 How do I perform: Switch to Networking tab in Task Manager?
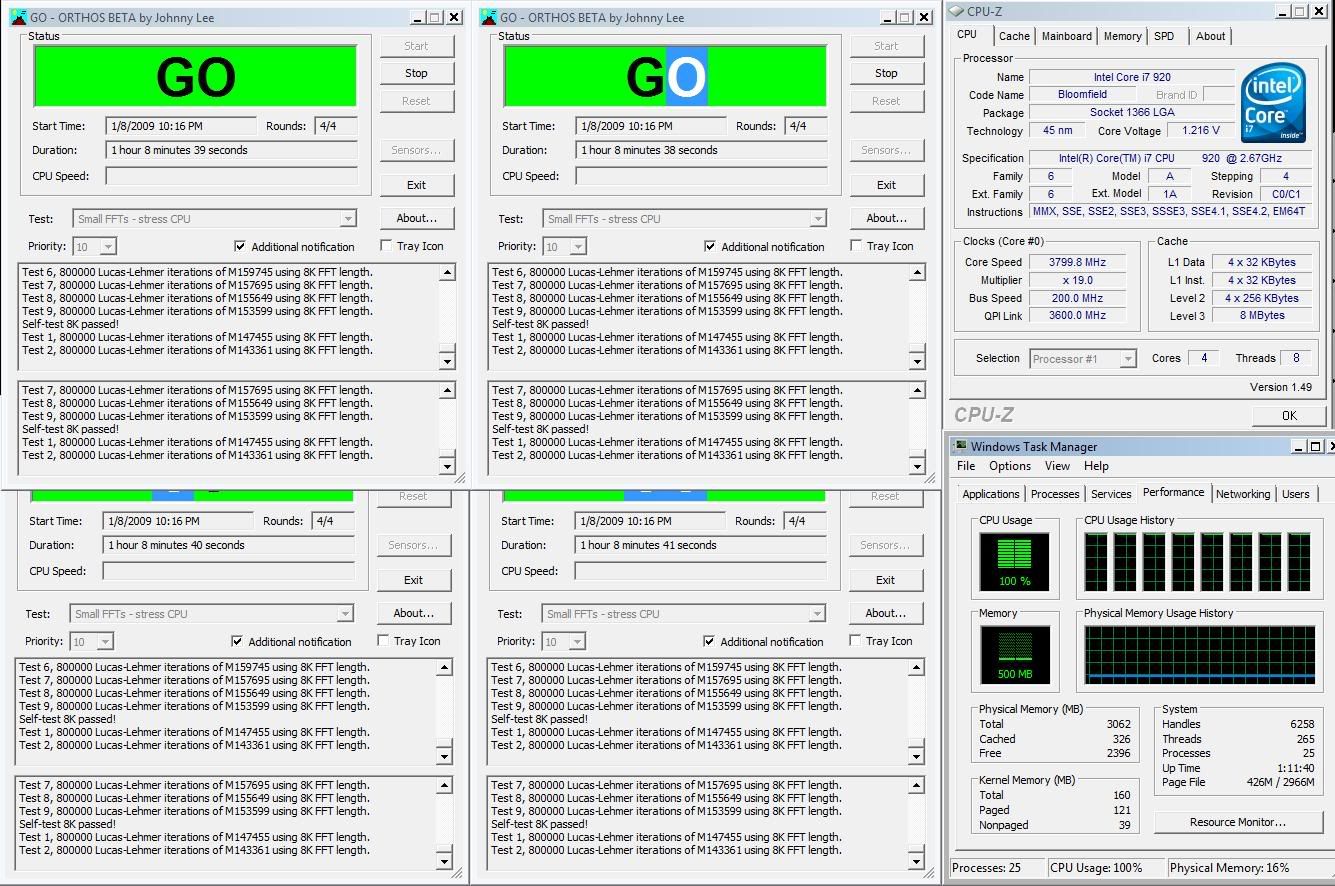click(x=1243, y=494)
